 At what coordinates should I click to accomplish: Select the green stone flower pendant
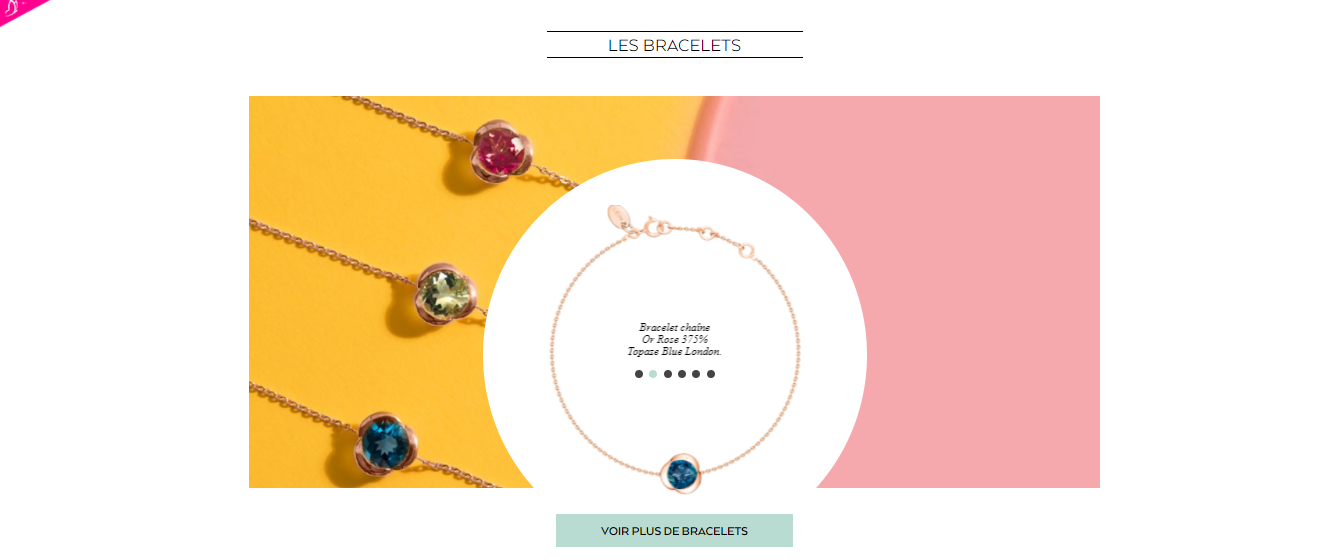pos(446,293)
